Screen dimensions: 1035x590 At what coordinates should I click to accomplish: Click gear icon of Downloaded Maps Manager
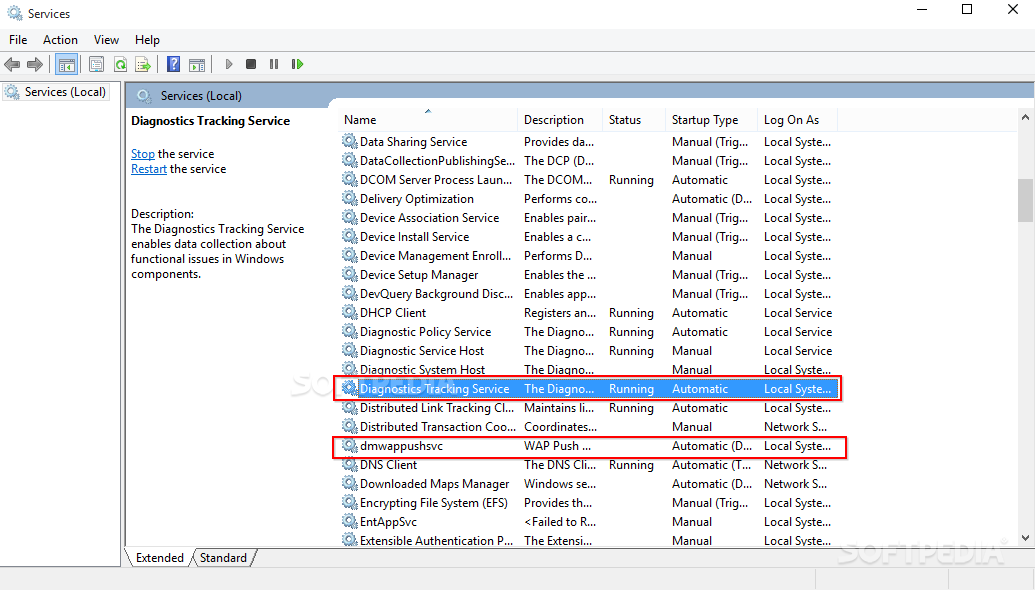(349, 483)
